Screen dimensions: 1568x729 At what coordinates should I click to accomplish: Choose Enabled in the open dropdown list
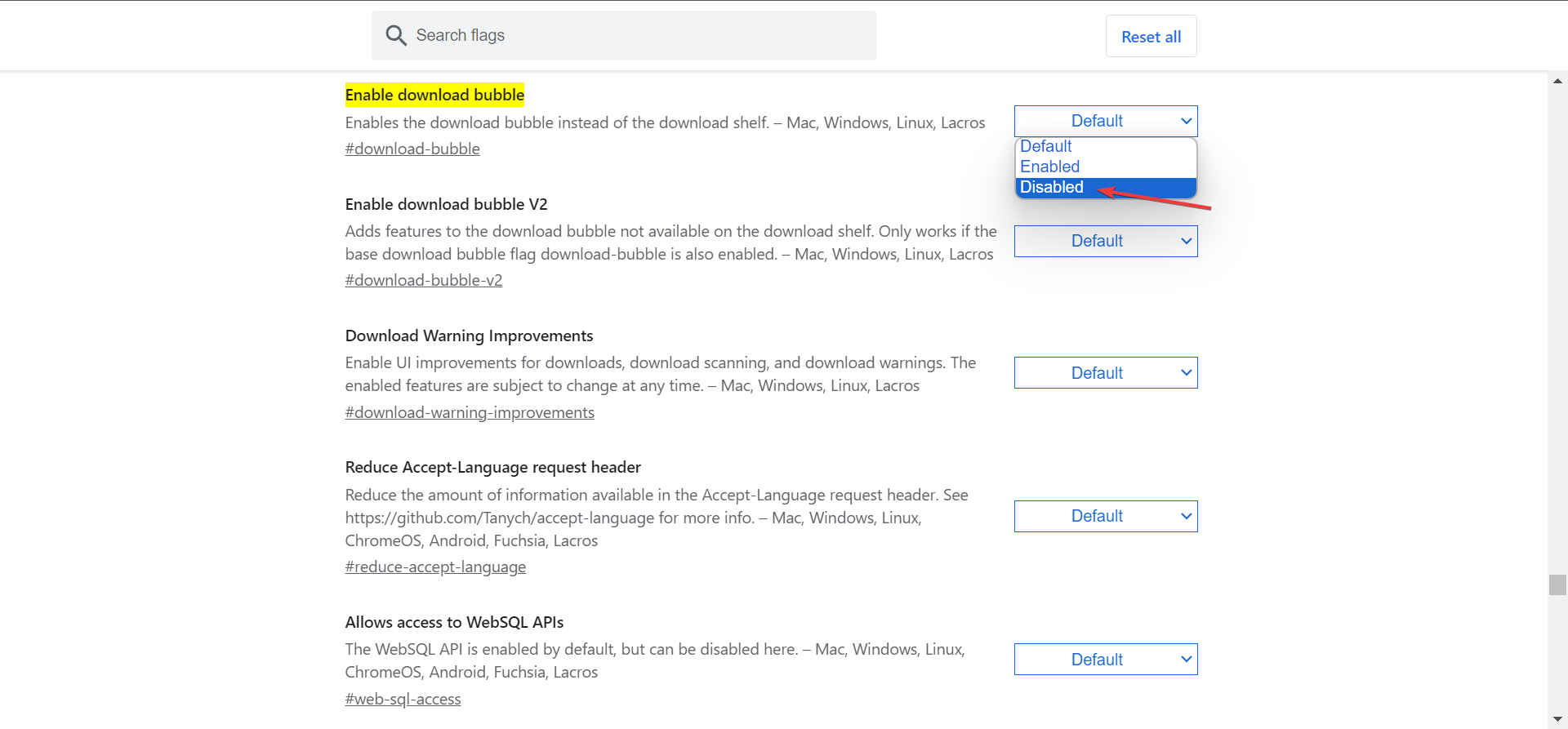[x=1050, y=167]
